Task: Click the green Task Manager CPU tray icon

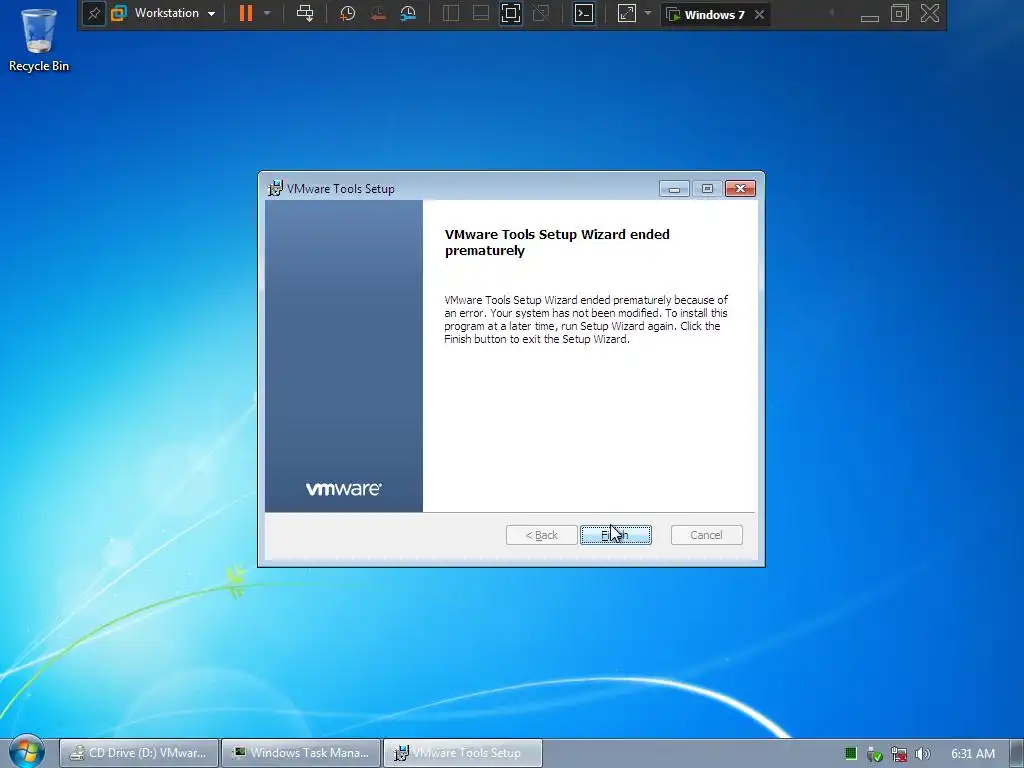Action: 850,754
